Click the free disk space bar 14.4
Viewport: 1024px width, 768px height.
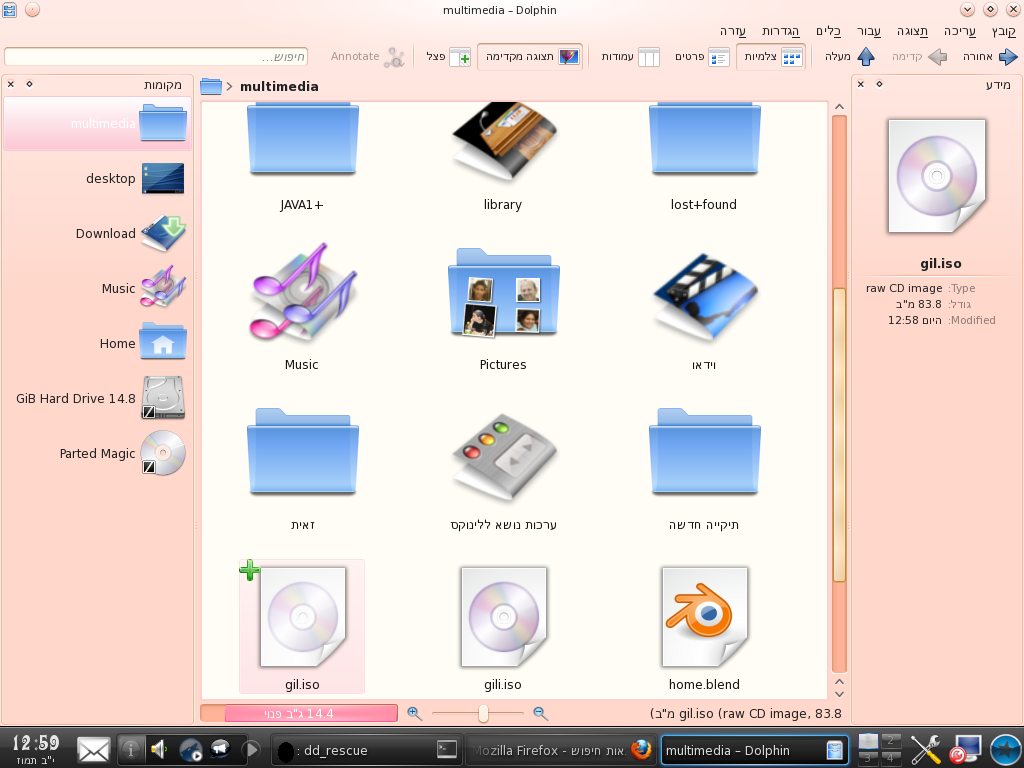tap(299, 713)
